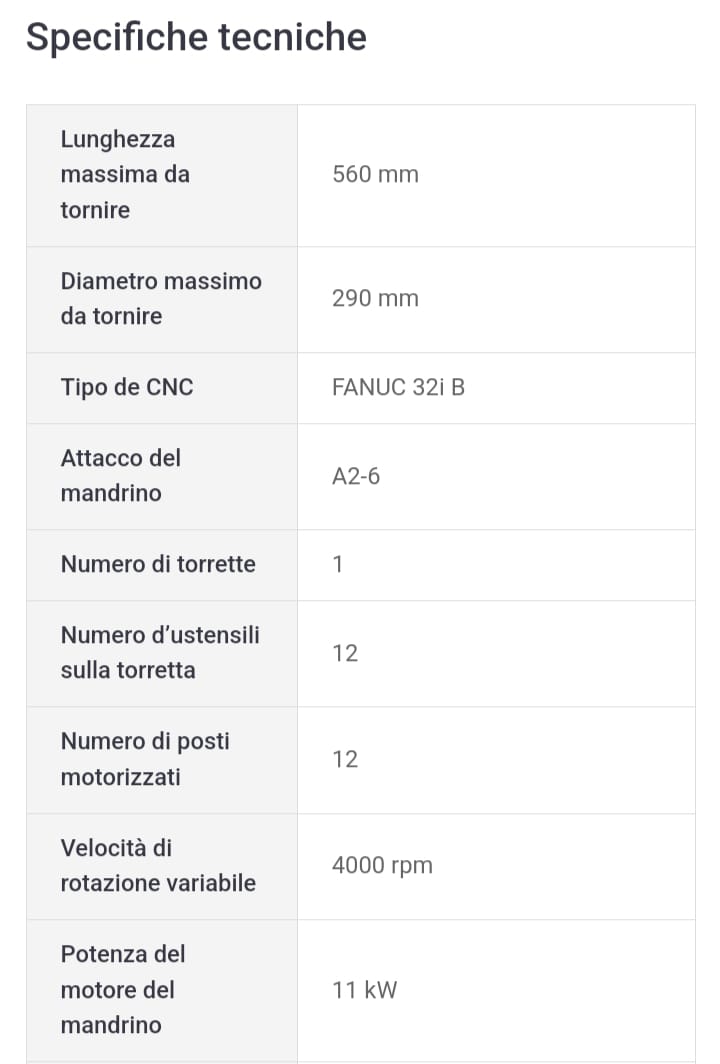Click the 12 value for motorized stations
Viewport: 720px width, 1064px height.
[x=345, y=759]
